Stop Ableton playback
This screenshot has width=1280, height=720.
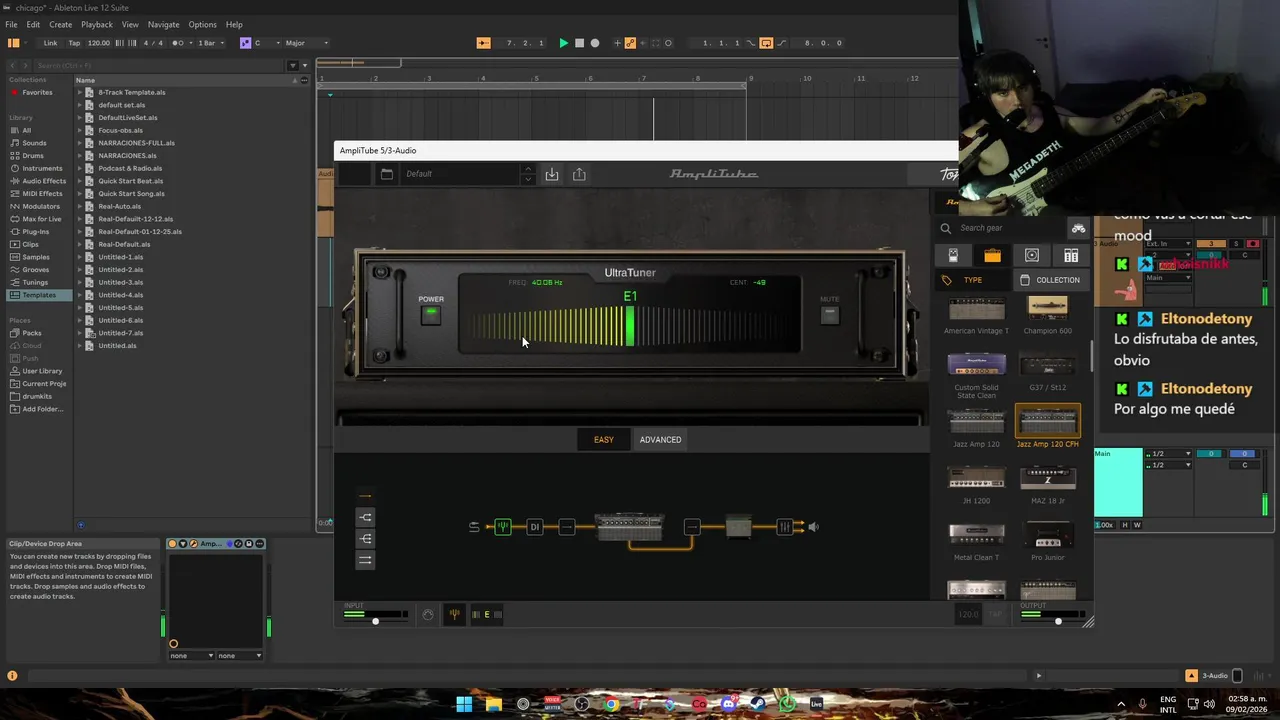click(x=579, y=43)
